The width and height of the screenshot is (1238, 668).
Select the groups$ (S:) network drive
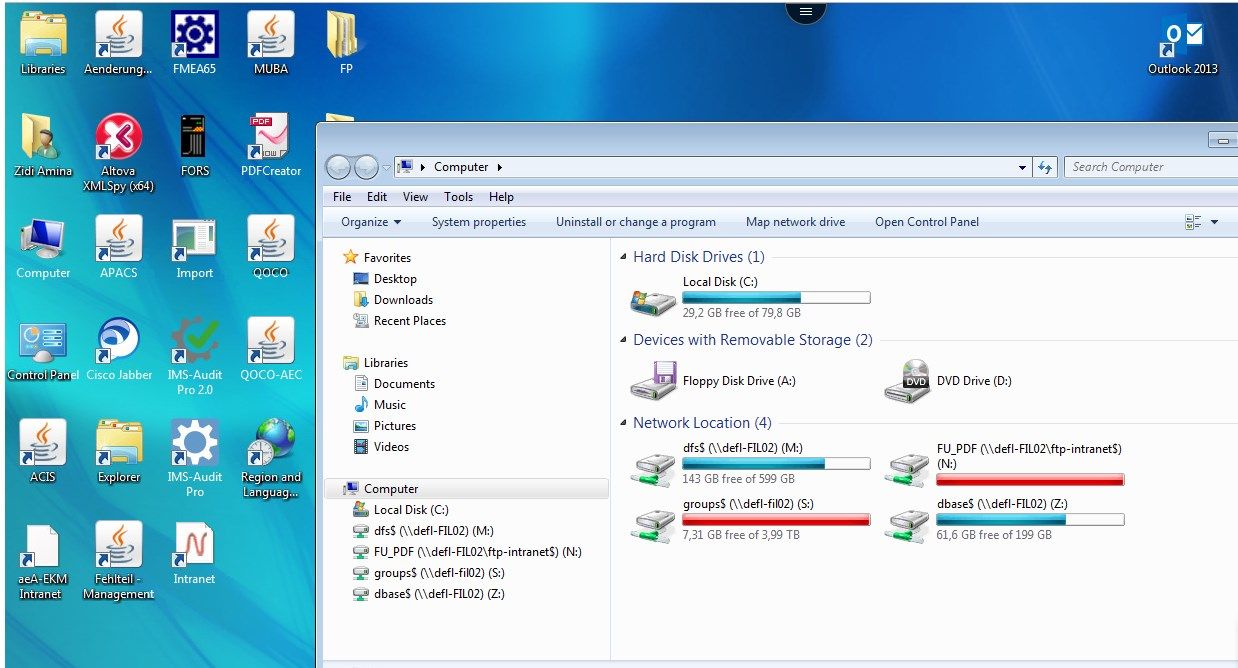point(750,521)
